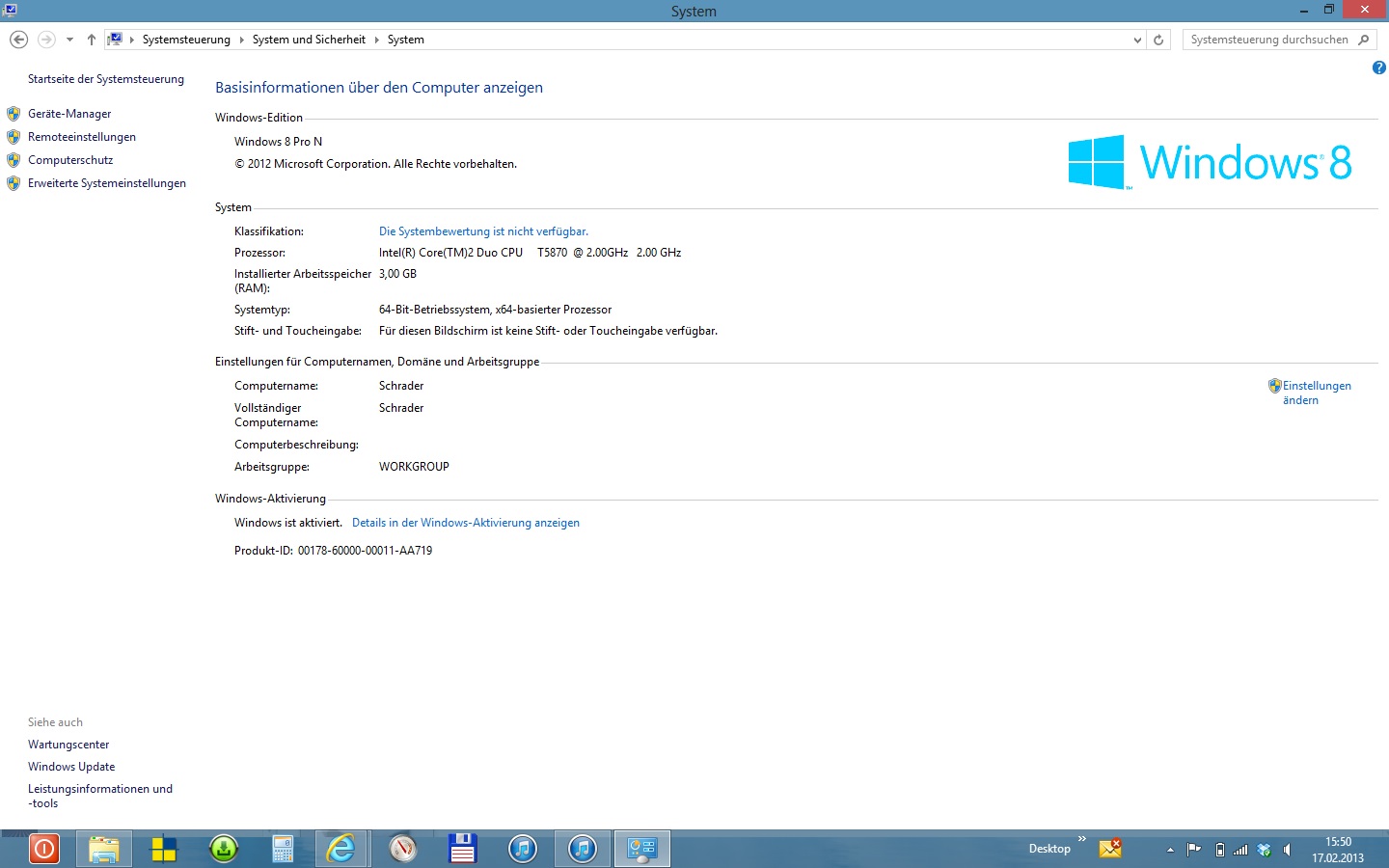Viewport: 1389px width, 868px height.
Task: Open the recent locations dropdown arrow
Action: coord(69,40)
